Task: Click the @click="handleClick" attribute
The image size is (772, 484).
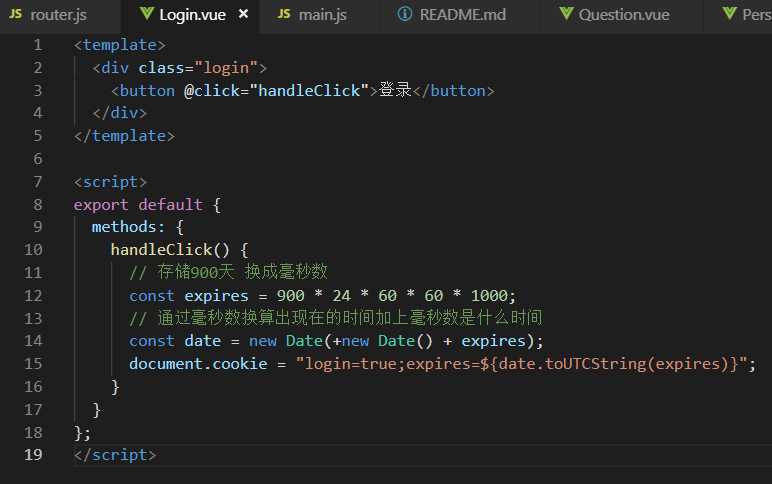Action: [276, 91]
